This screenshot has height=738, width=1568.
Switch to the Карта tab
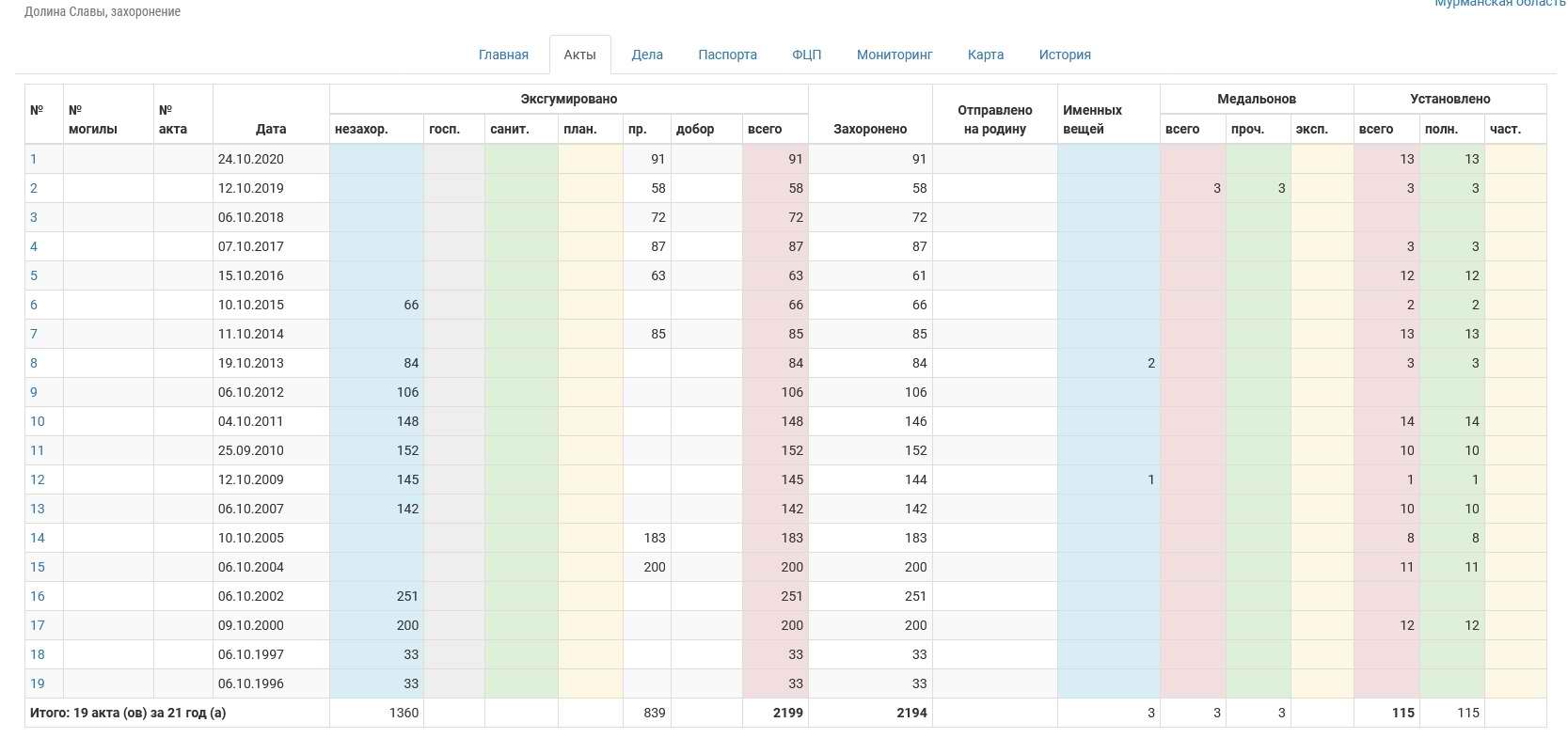(985, 55)
